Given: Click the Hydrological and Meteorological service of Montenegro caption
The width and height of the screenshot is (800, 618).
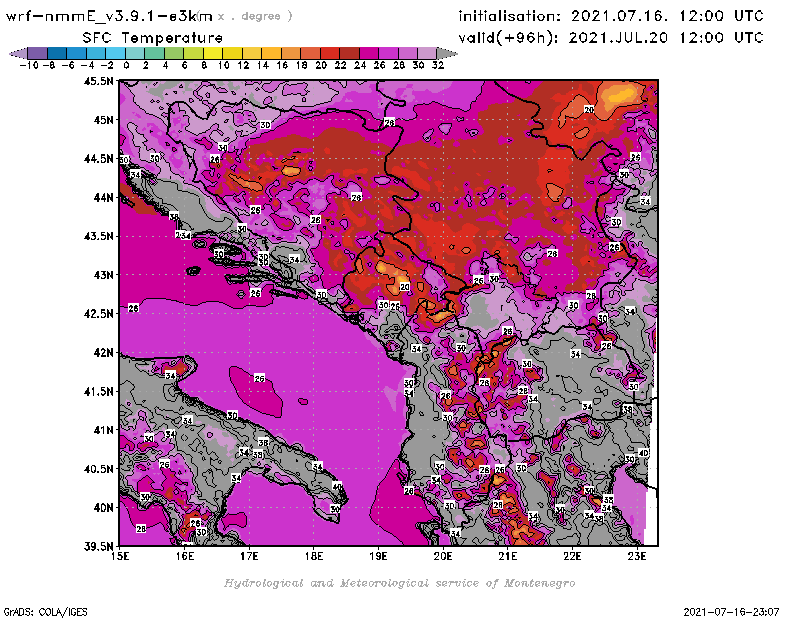Looking at the screenshot, I should click(399, 583).
